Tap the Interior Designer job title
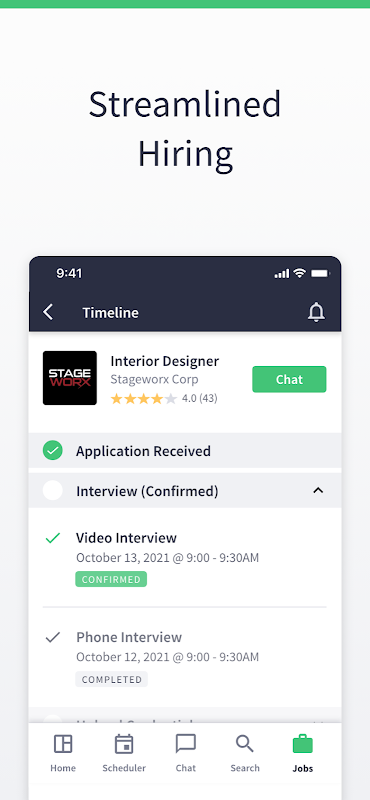Screen dimensions: 370x800 point(165,361)
